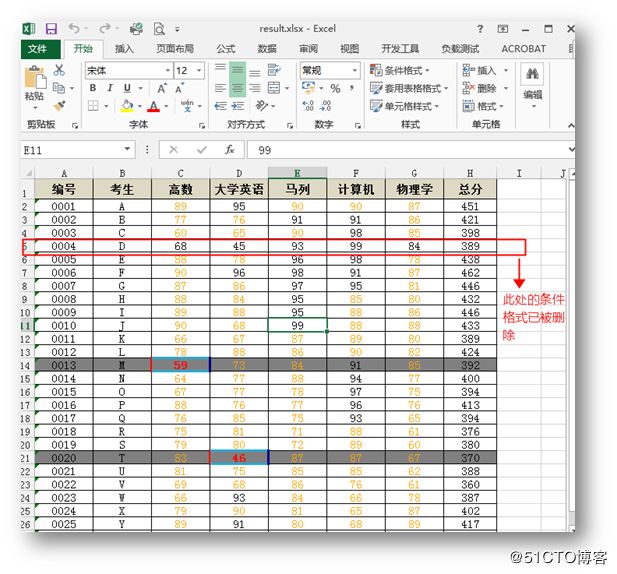Open alignment group dialog launcher
This screenshot has width=617, height=574.
(x=290, y=126)
